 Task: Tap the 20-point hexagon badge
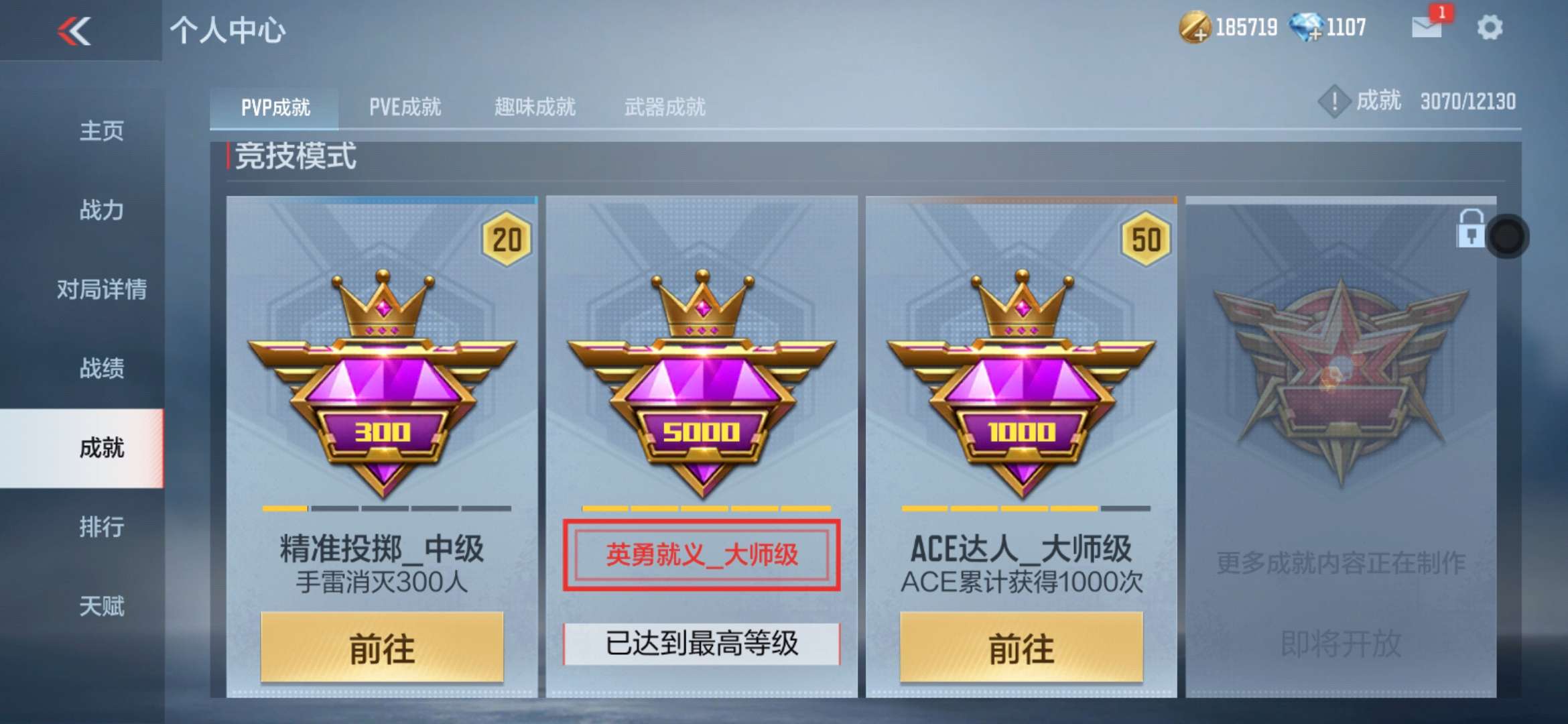(507, 239)
